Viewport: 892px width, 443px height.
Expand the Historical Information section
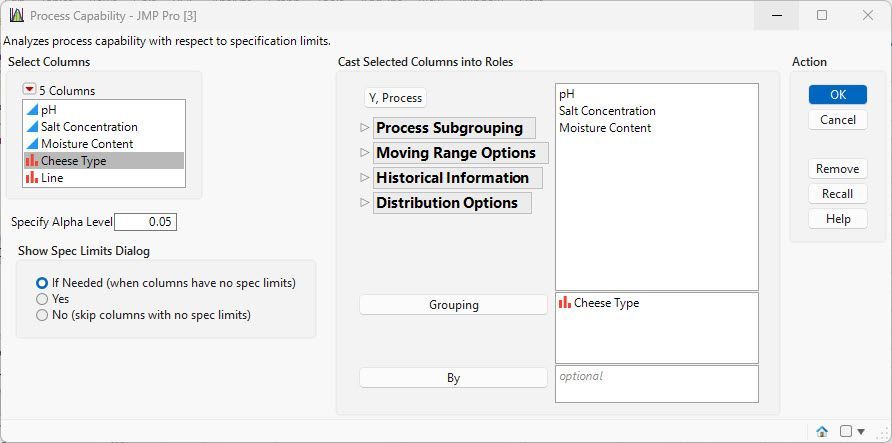(x=364, y=178)
